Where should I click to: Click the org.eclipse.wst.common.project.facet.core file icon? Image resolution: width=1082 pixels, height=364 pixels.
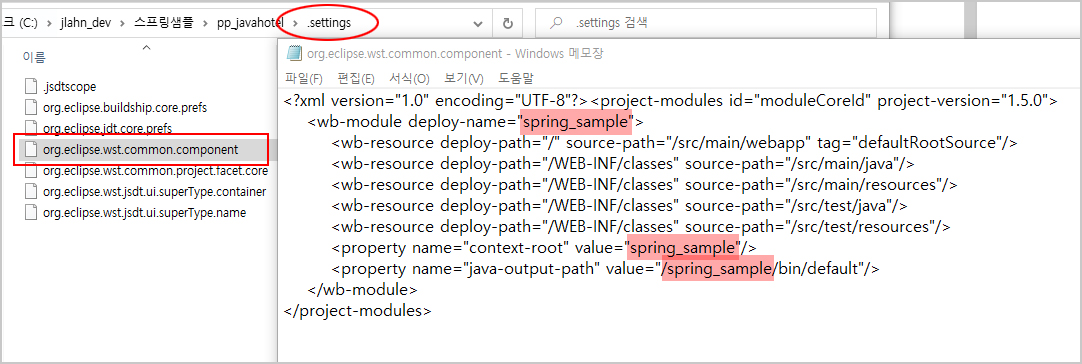[30, 170]
